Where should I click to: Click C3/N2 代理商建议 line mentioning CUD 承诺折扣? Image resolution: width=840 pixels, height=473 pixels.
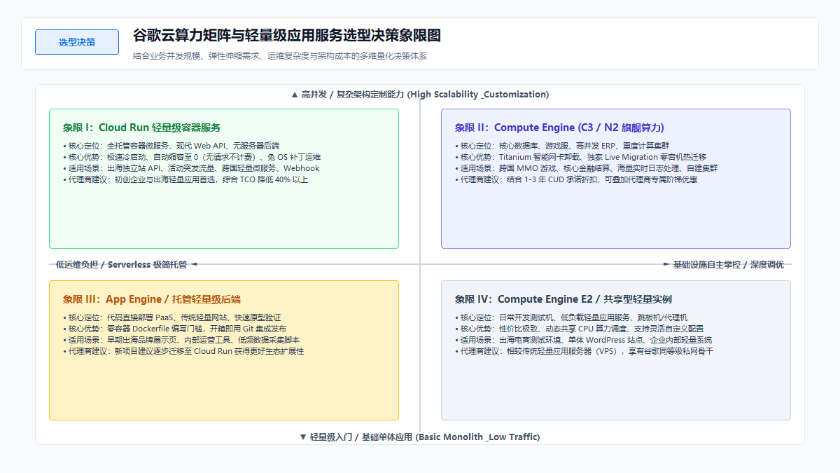[x=576, y=179]
